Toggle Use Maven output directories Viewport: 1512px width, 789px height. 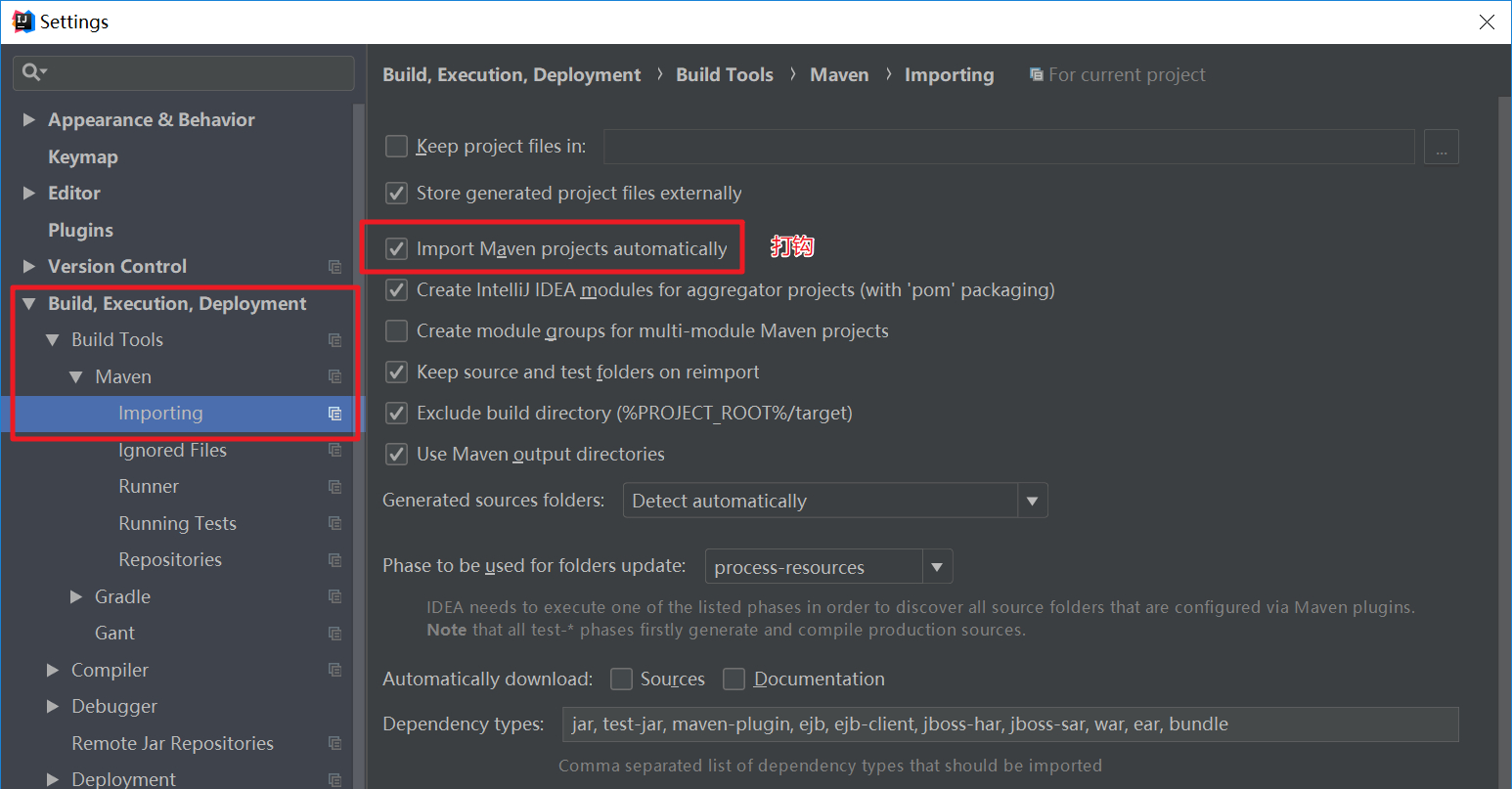point(396,455)
